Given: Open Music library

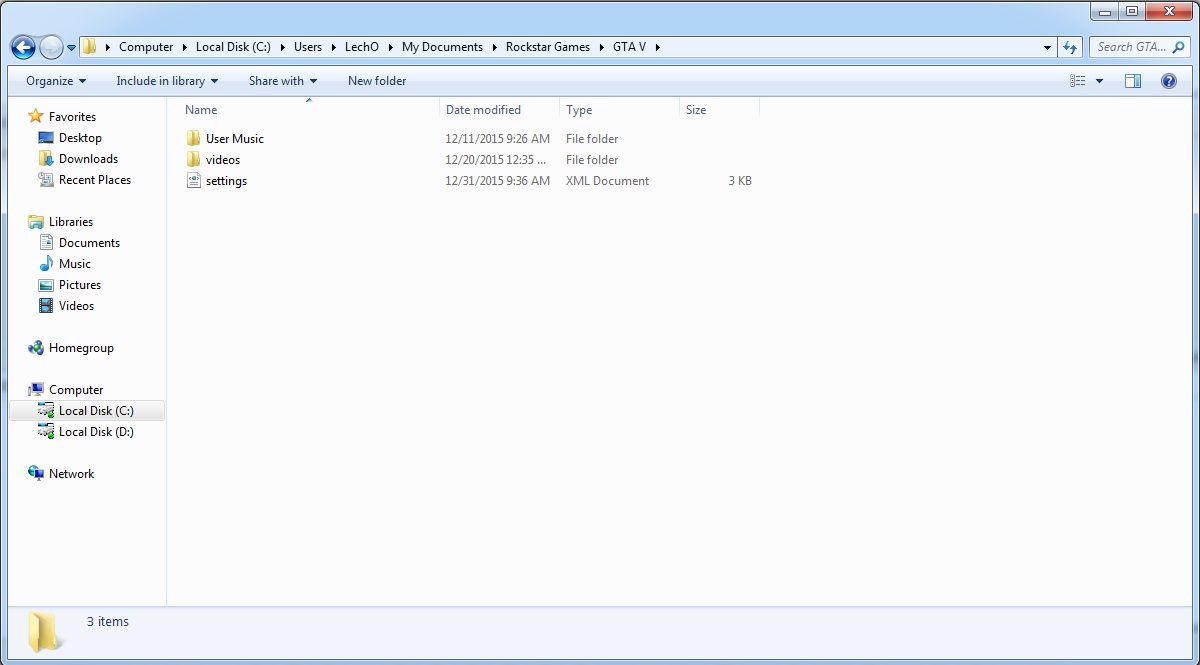Looking at the screenshot, I should pos(75,264).
